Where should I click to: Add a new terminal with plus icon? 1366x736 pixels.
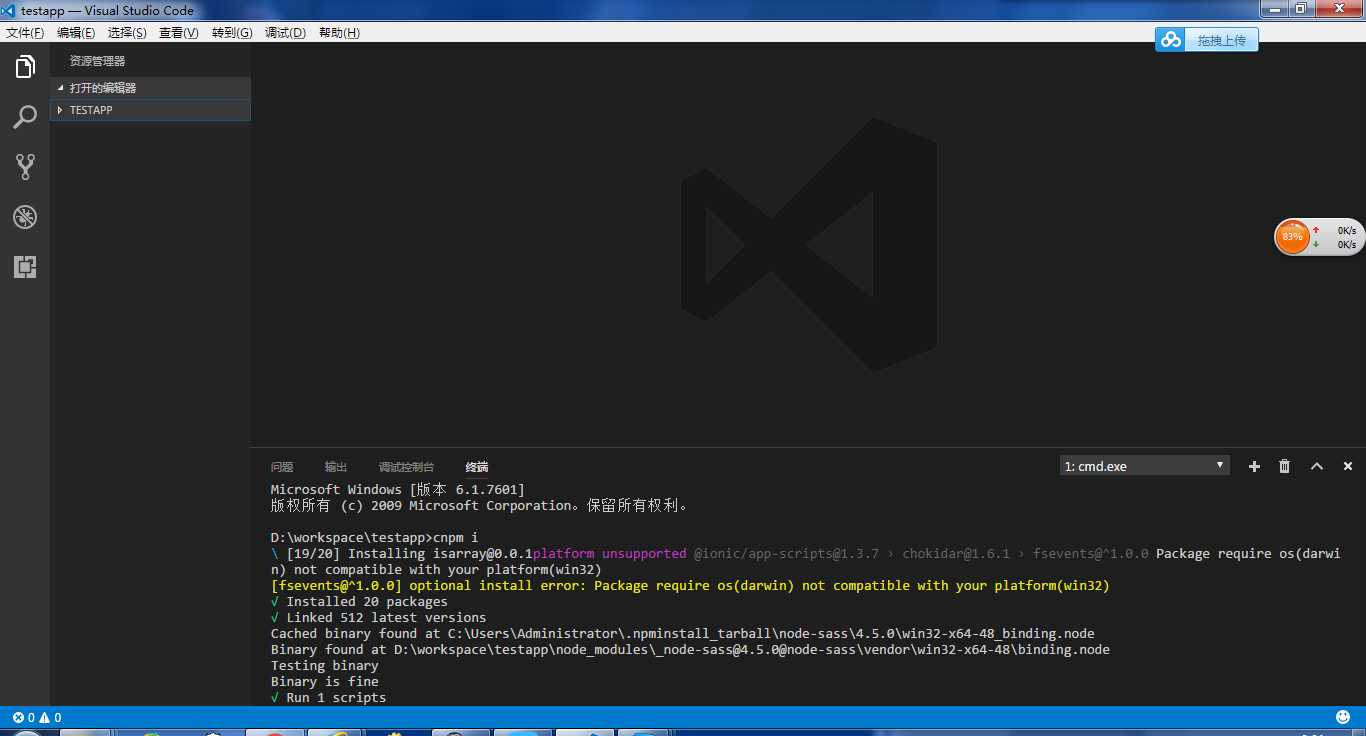(1254, 466)
